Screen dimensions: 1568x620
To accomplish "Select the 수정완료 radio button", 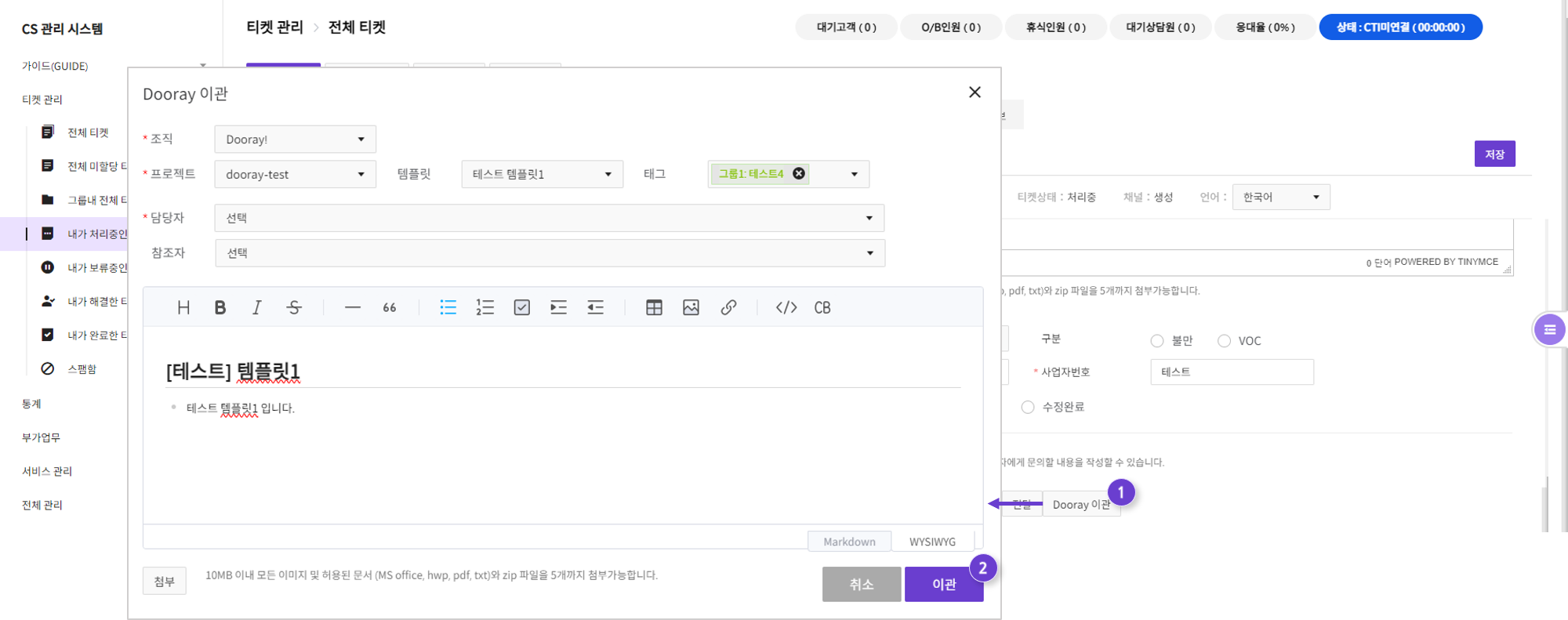I will [1028, 407].
